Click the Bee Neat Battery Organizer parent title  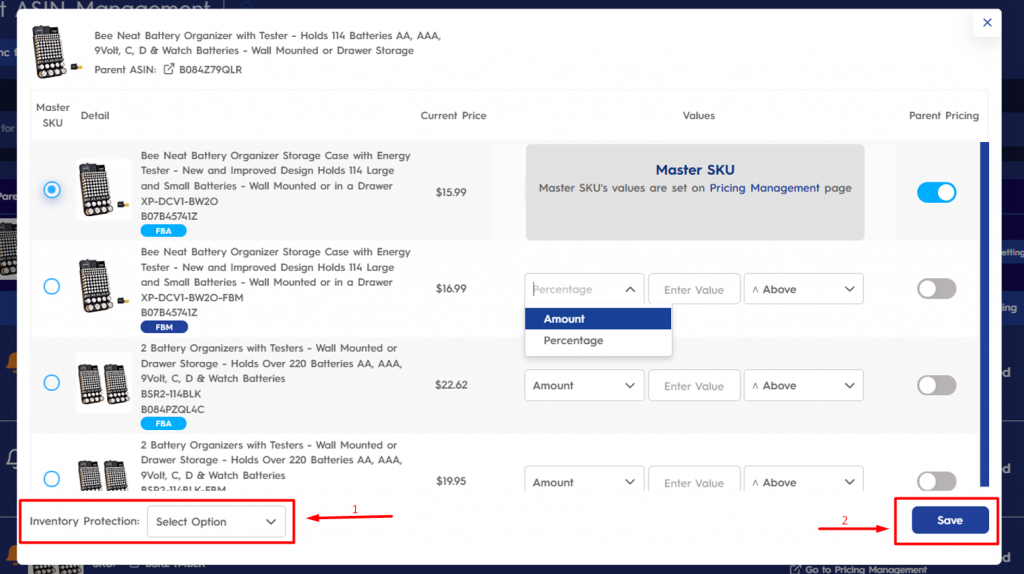268,43
